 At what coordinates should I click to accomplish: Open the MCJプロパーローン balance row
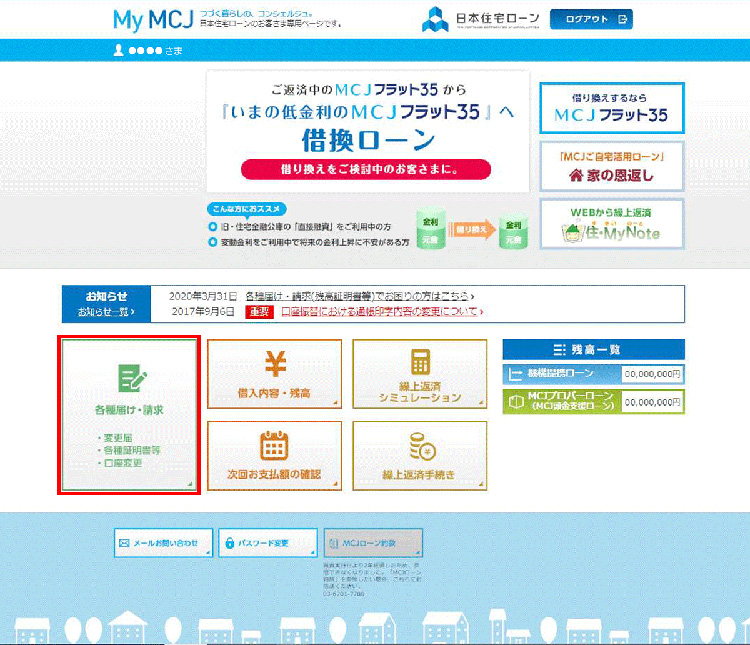[x=594, y=401]
